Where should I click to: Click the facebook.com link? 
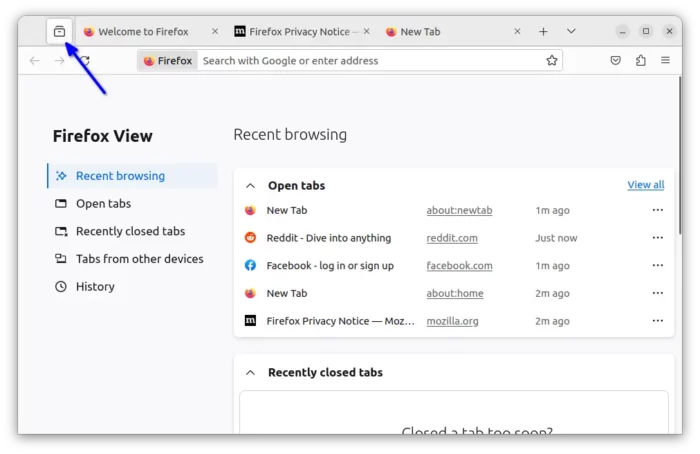(x=459, y=266)
